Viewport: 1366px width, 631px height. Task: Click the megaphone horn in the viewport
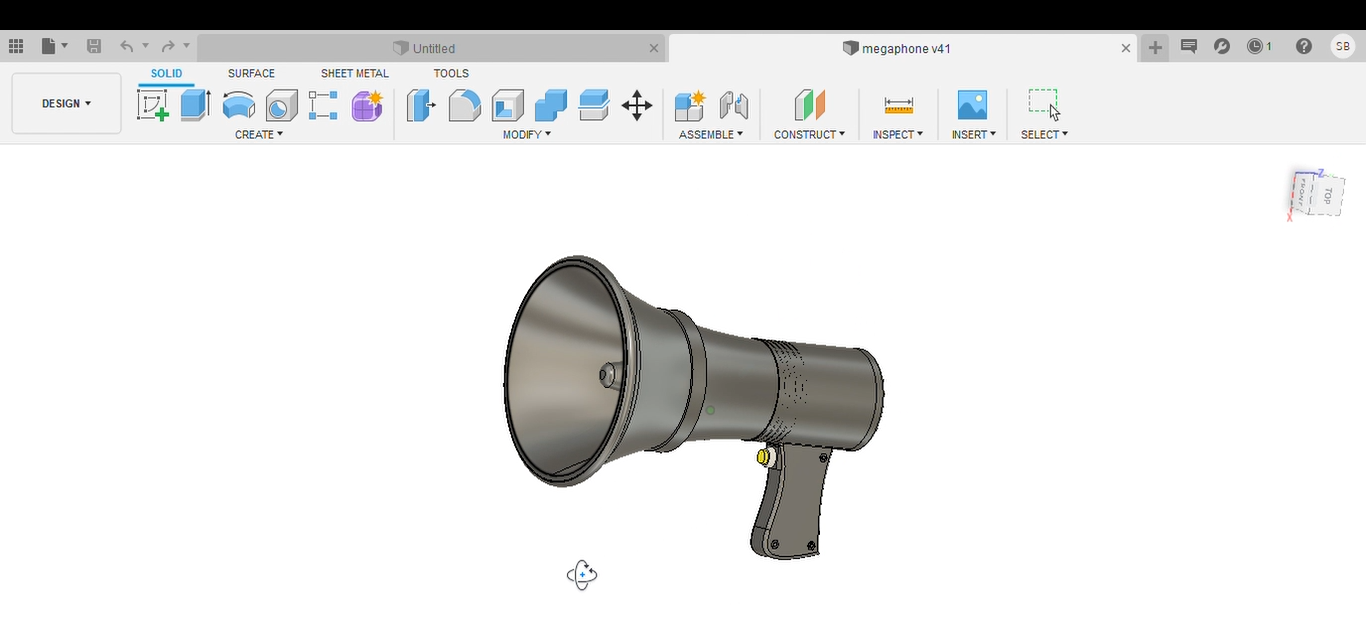[570, 372]
